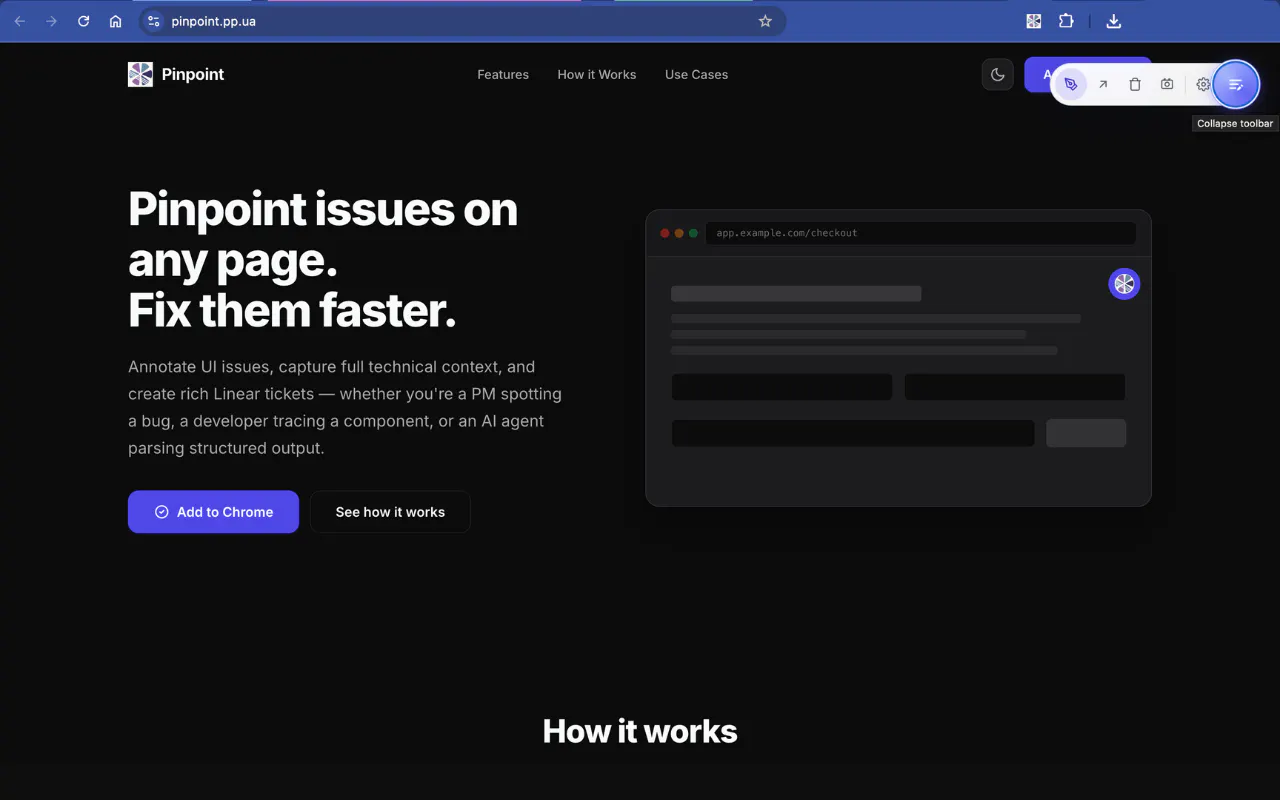Reload the page
Screen dimensions: 1280x800
pos(84,21)
